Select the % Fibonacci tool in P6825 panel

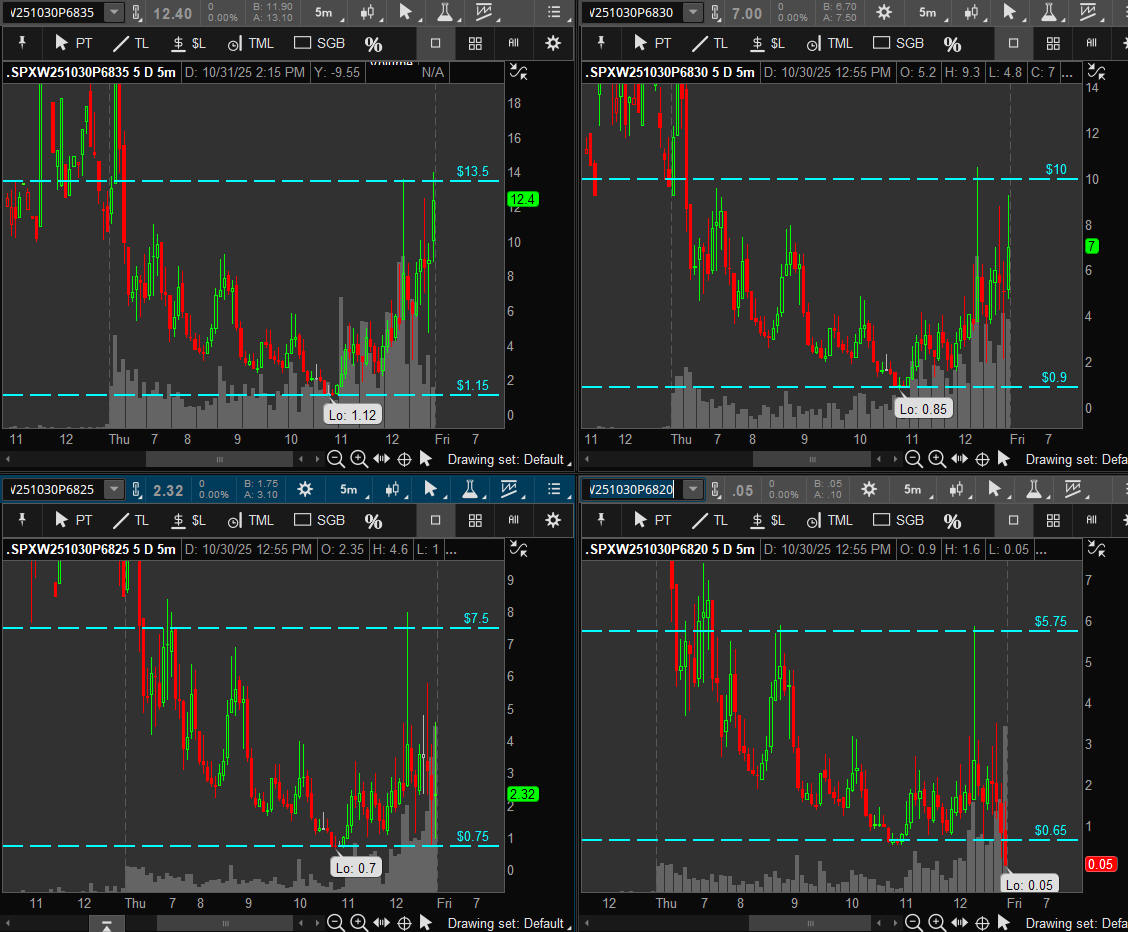[373, 521]
